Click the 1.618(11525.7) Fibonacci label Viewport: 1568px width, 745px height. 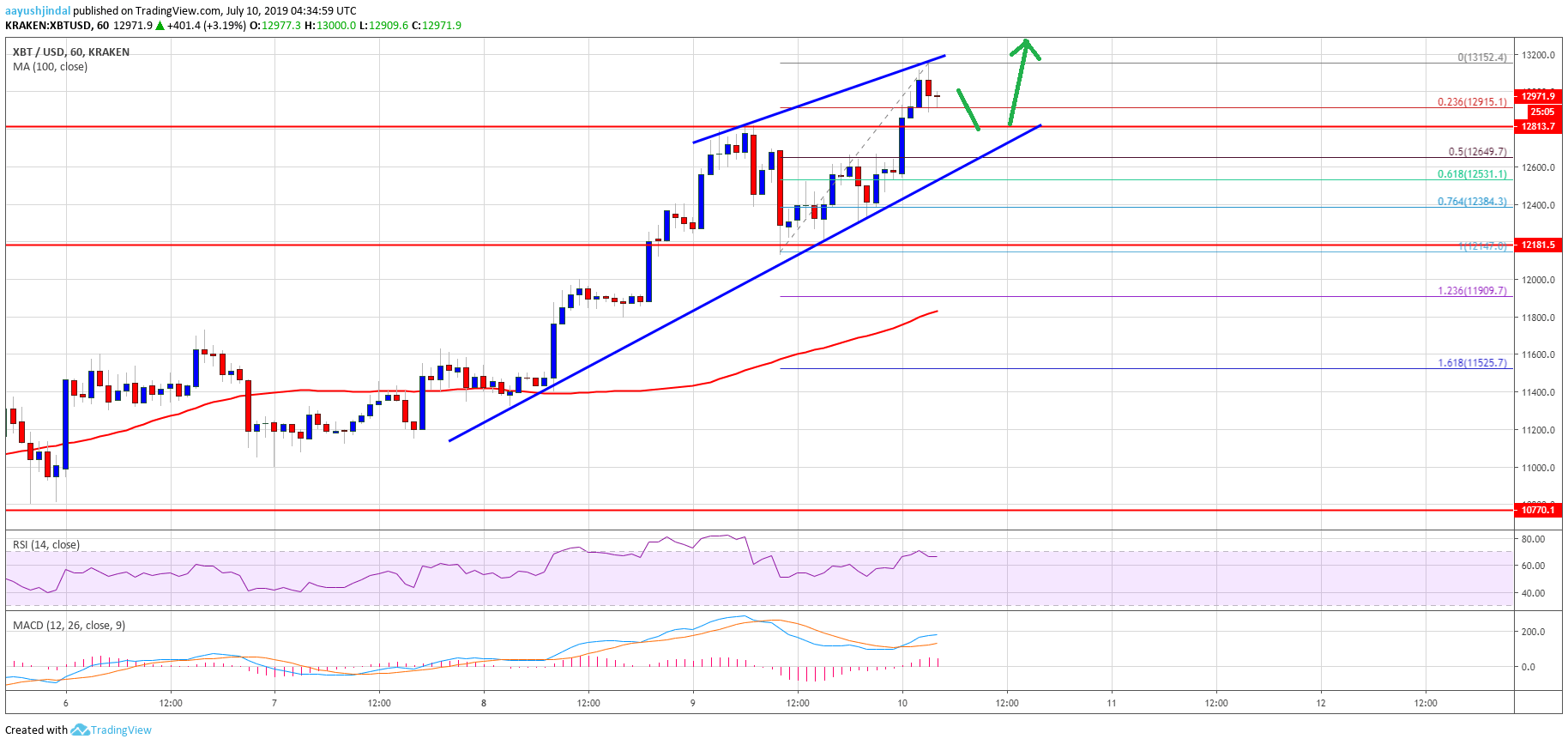point(1472,363)
